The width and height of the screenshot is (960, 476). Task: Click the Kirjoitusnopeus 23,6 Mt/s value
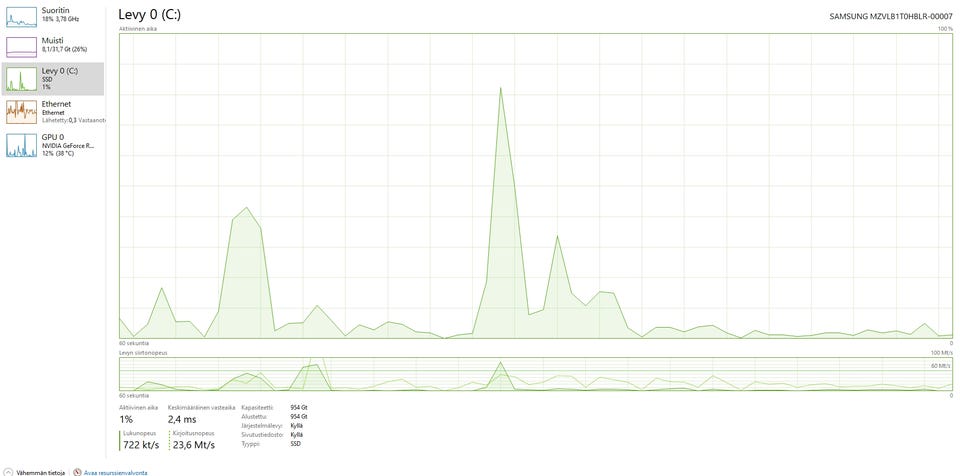[193, 445]
